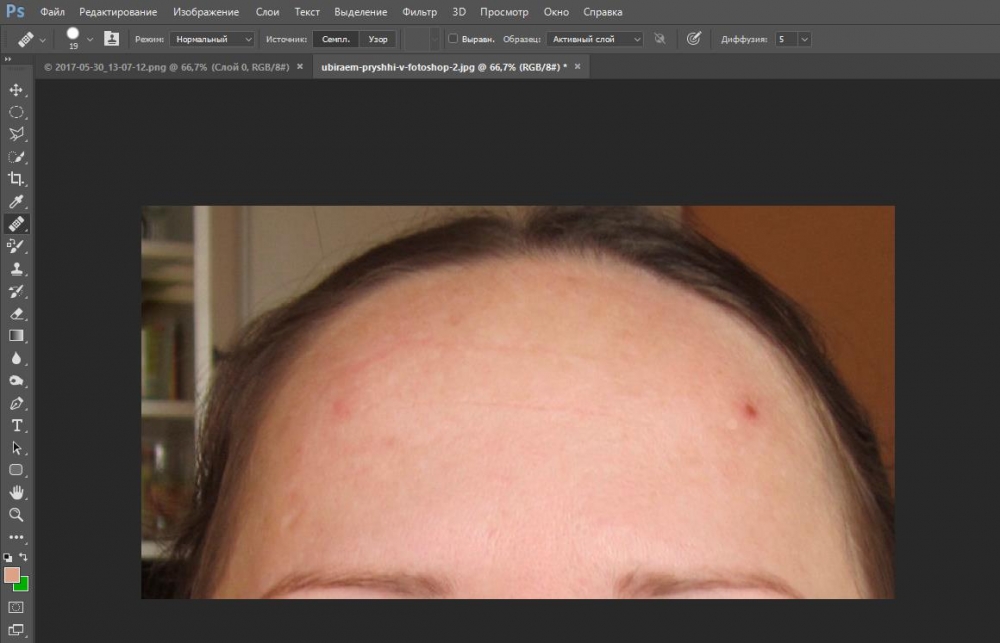1000x643 pixels.
Task: Set source to Семпл.
Action: click(335, 39)
